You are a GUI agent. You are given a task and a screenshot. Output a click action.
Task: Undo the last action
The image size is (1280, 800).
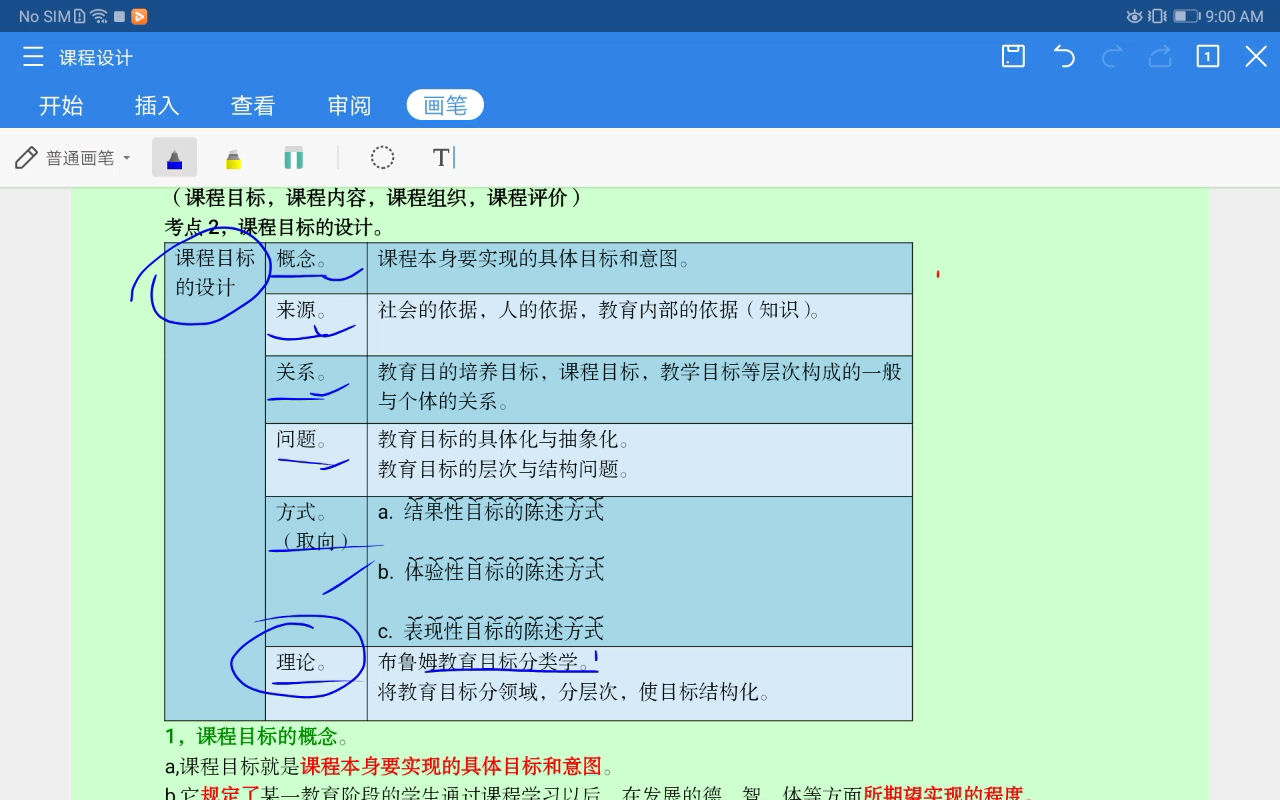1064,57
